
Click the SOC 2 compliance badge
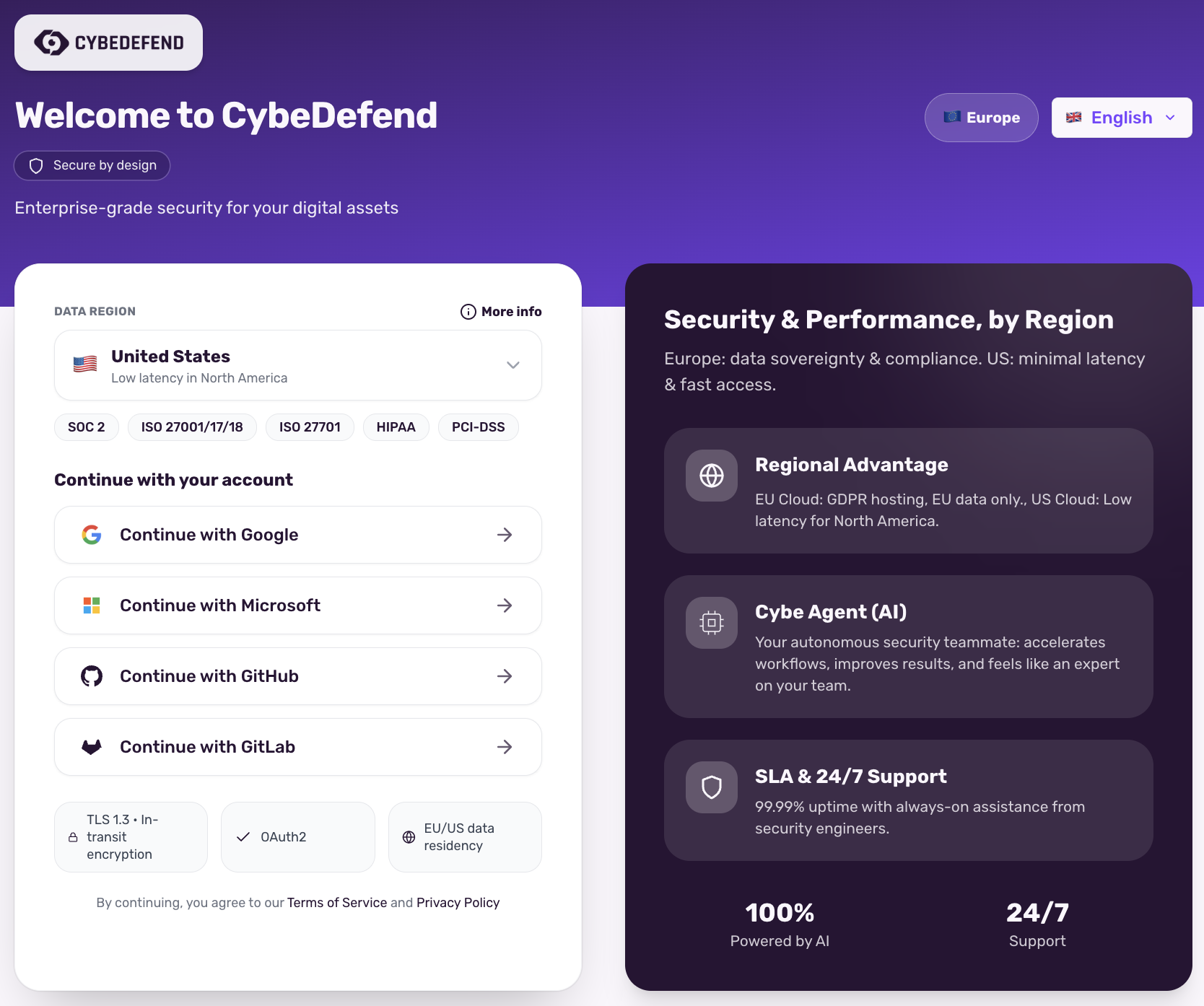click(x=87, y=427)
